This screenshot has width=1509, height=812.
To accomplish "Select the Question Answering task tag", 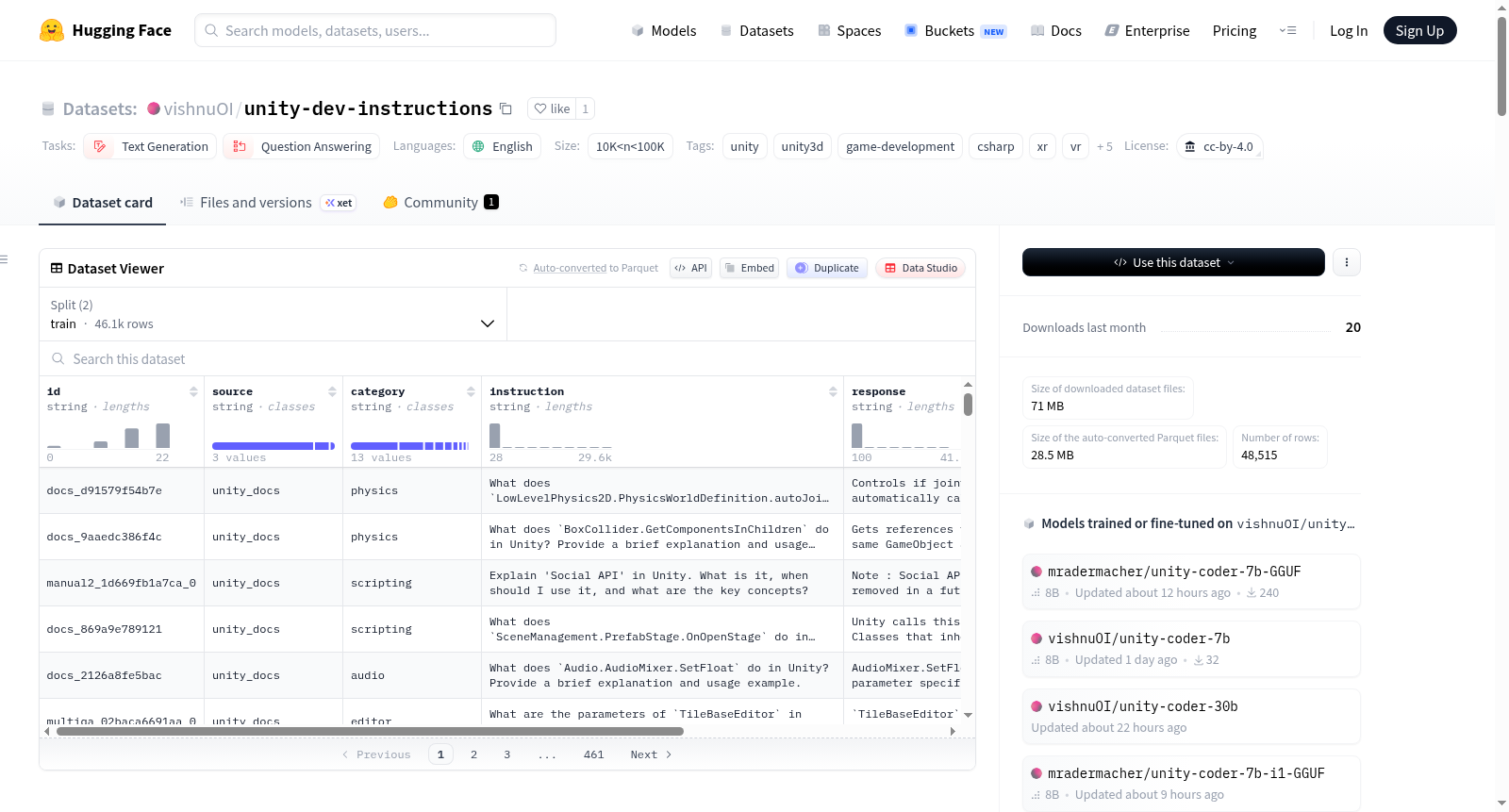I will coord(302,146).
